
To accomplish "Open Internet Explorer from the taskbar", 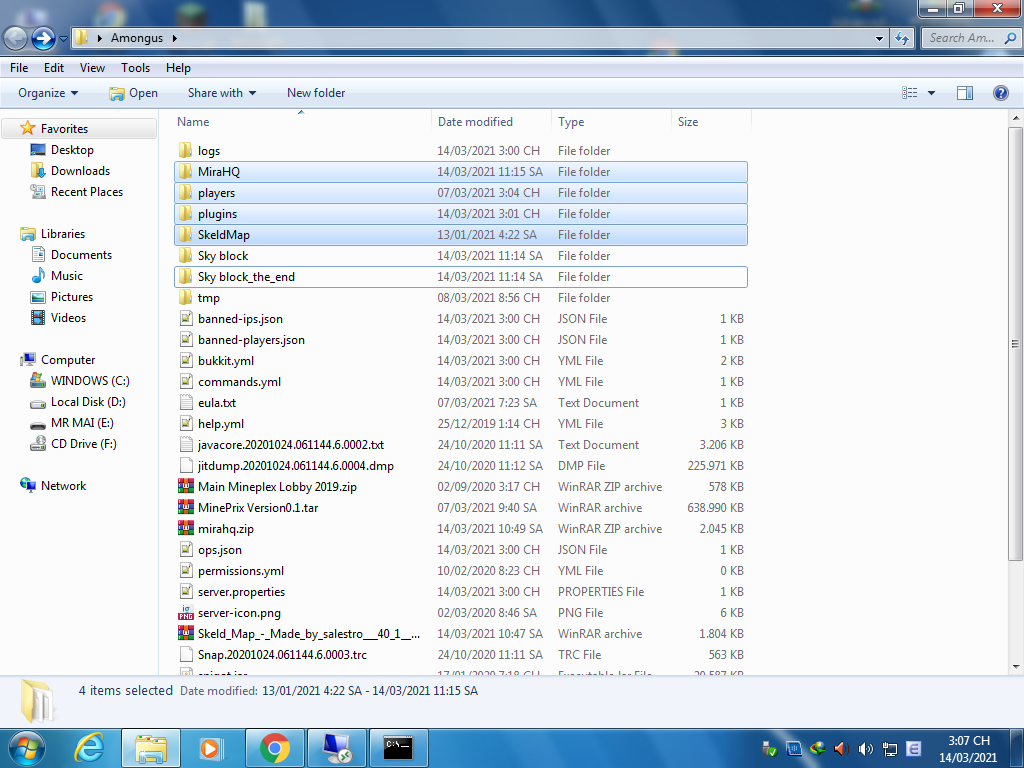I will (89, 748).
